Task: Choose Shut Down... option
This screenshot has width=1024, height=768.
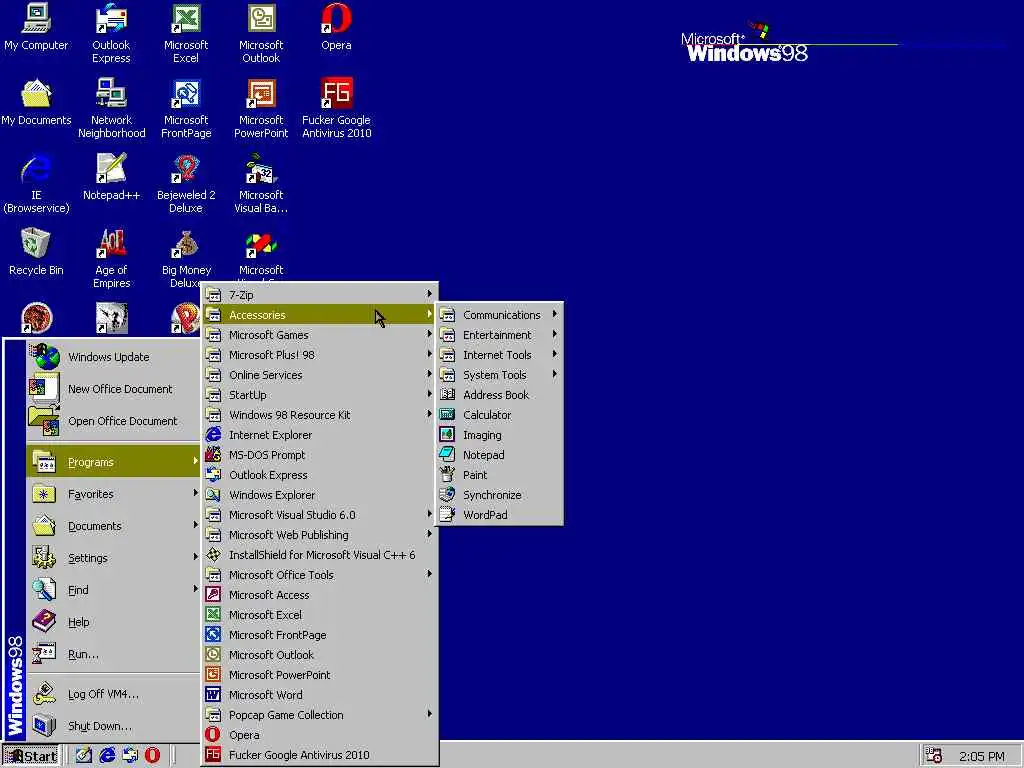Action: pos(113,726)
